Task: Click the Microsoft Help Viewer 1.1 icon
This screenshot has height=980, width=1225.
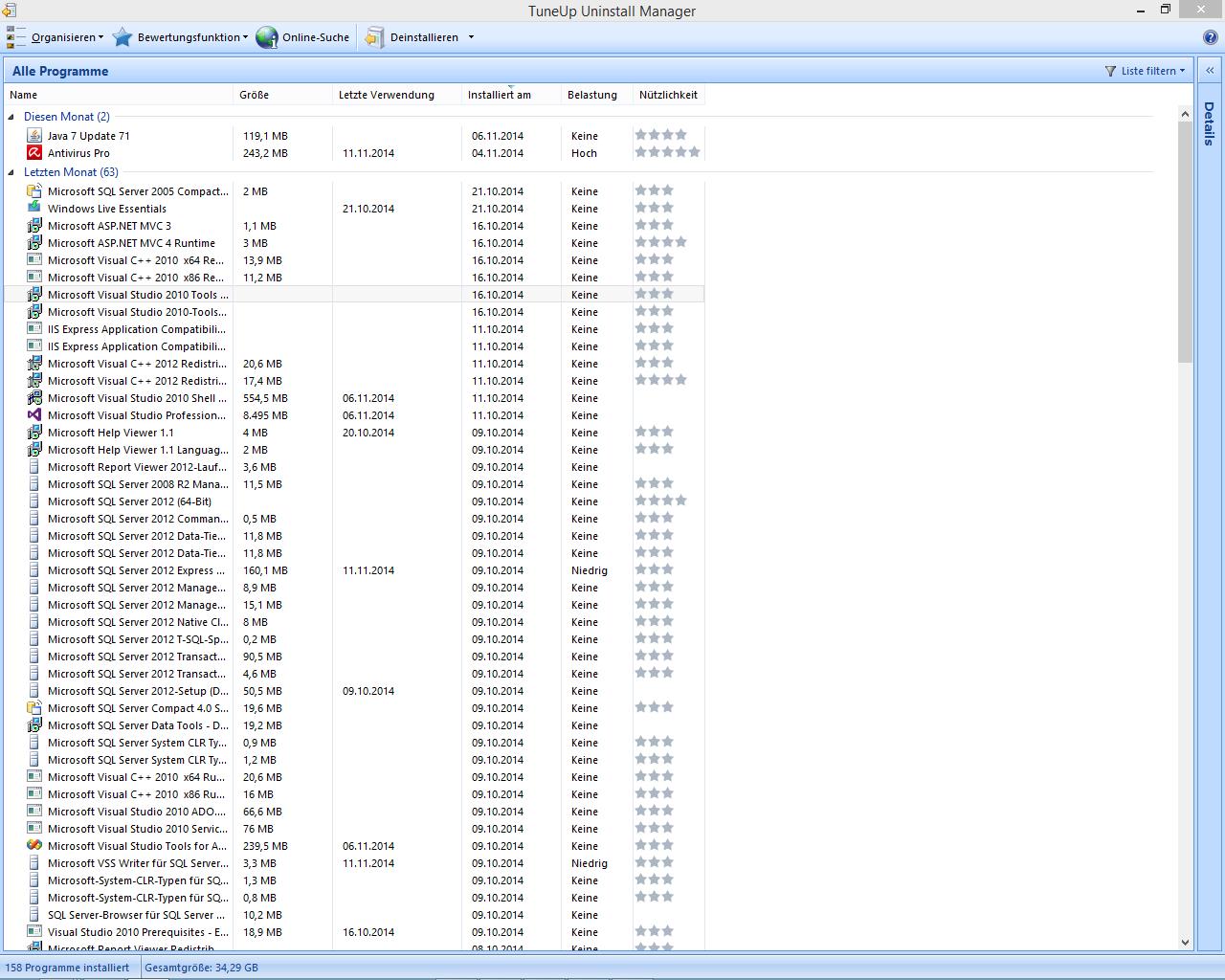Action: [34, 433]
